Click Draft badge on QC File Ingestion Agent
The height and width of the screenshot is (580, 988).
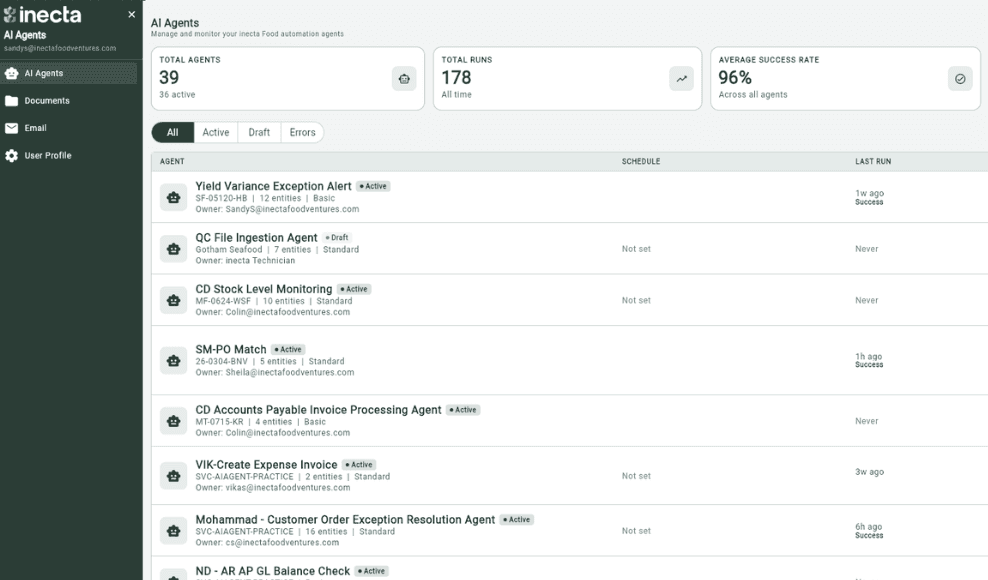point(337,238)
